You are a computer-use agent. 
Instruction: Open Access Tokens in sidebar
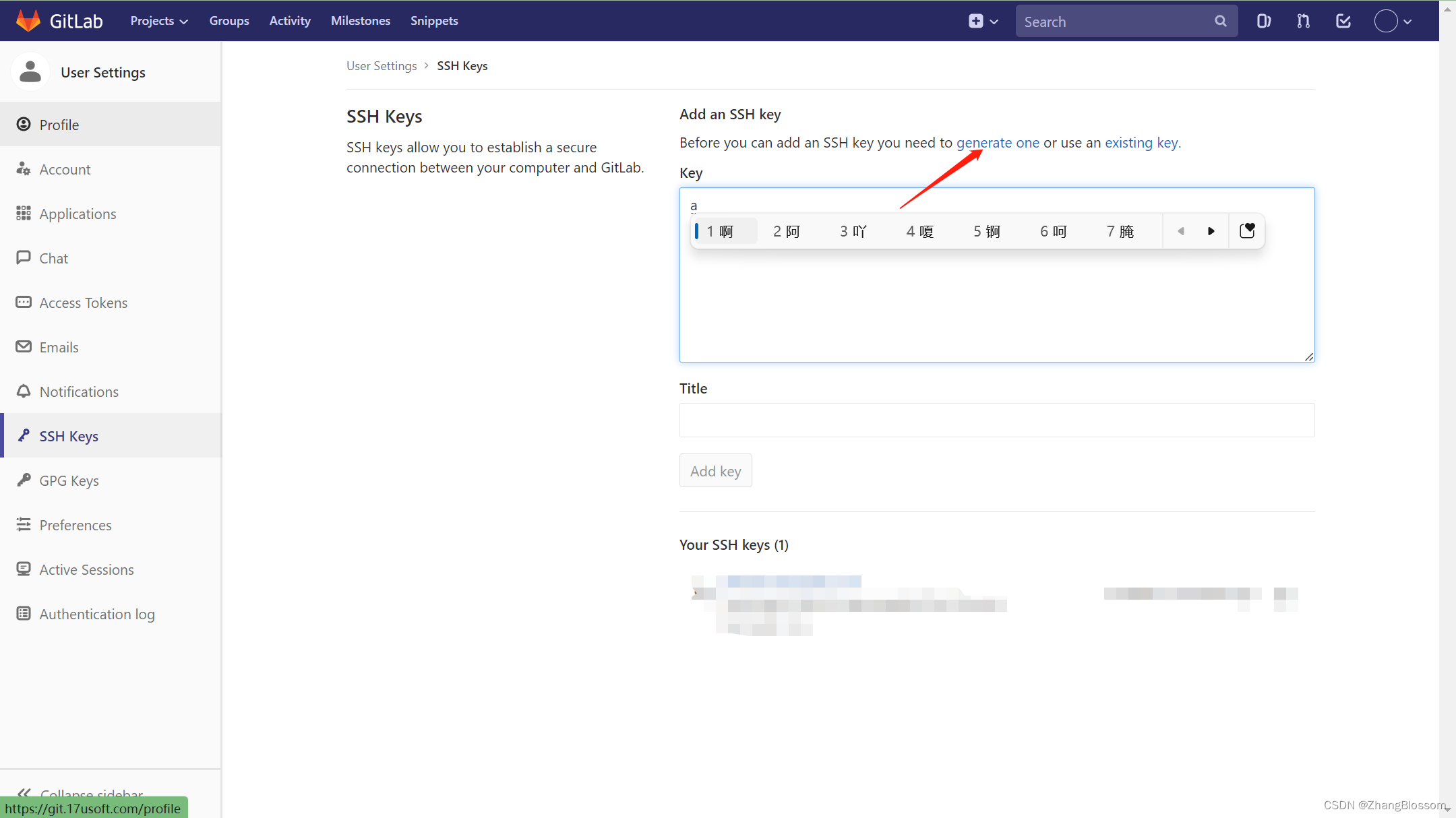tap(111, 302)
